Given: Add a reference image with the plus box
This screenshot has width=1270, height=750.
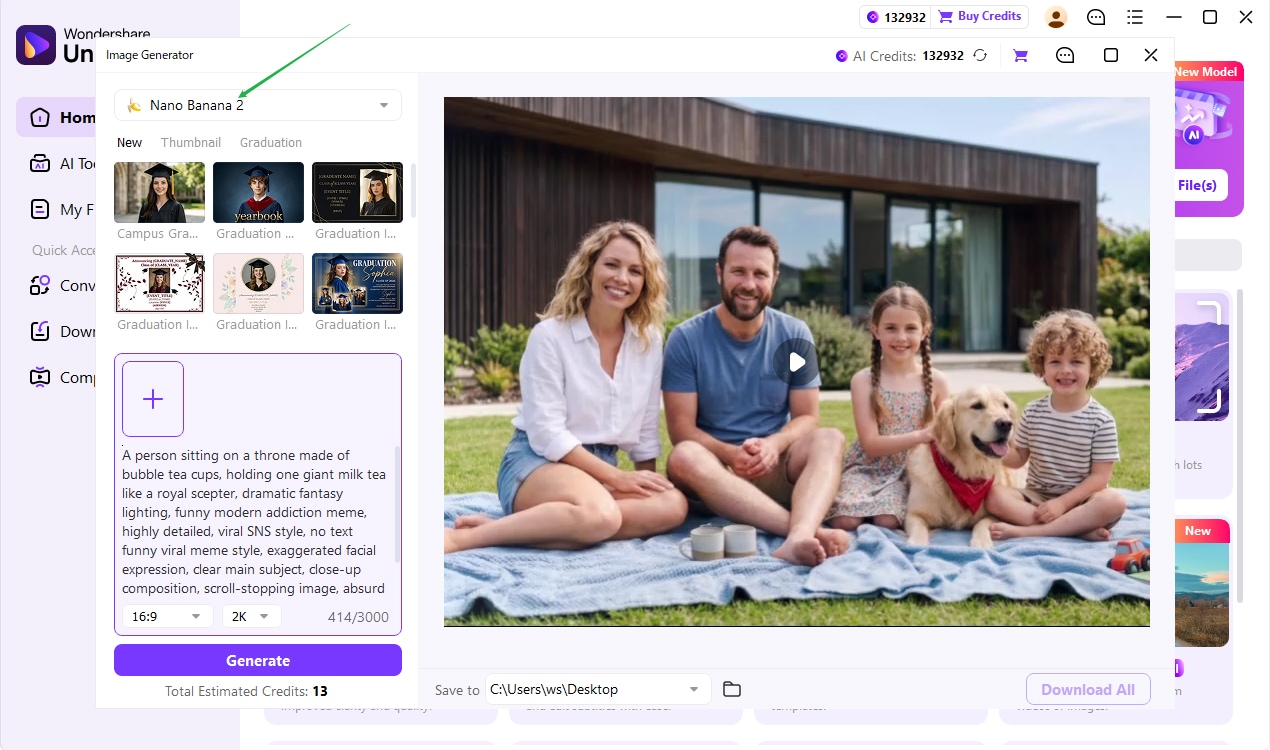Looking at the screenshot, I should tap(153, 399).
